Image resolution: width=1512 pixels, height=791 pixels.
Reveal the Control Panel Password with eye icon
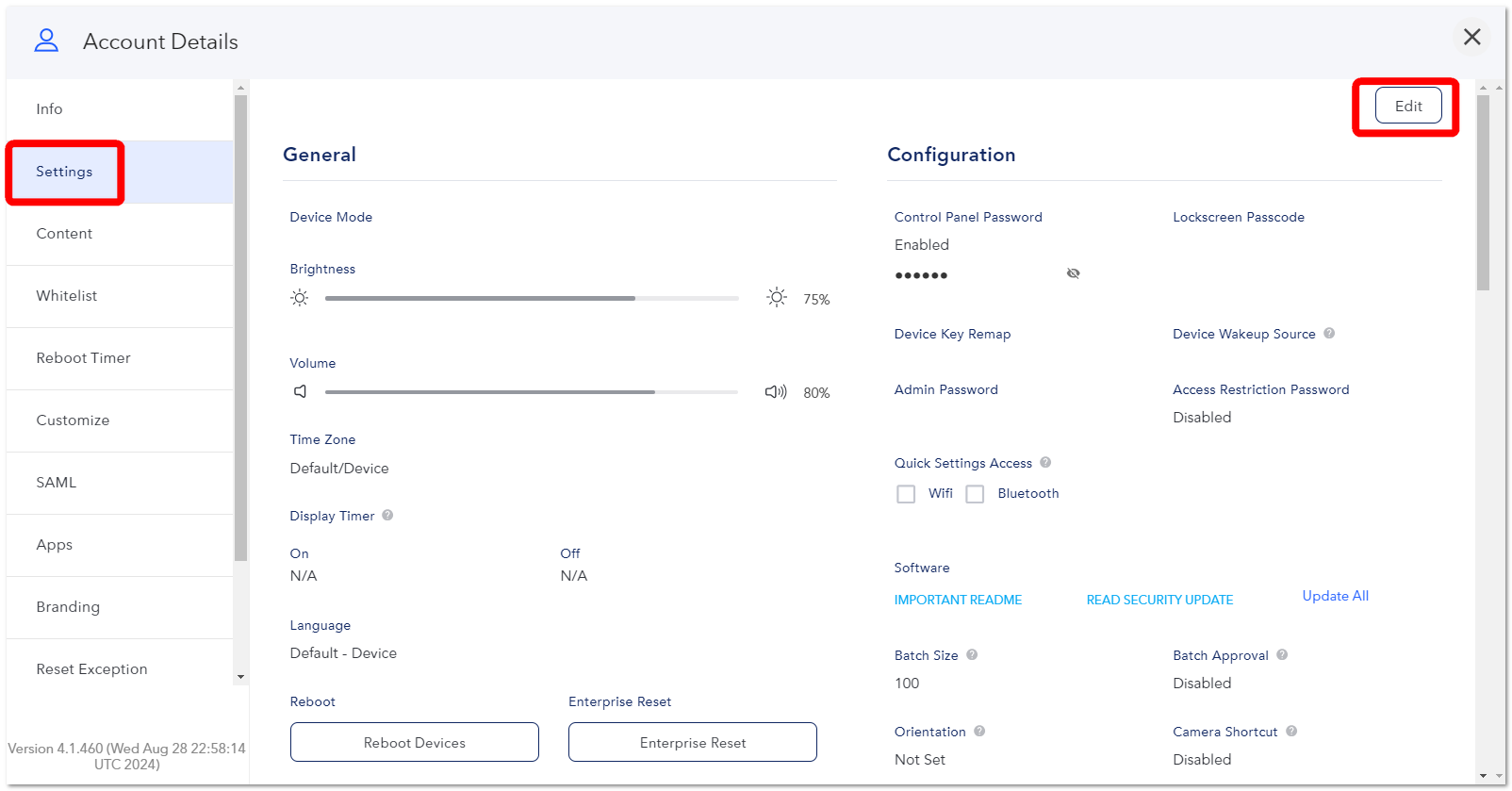[1073, 273]
